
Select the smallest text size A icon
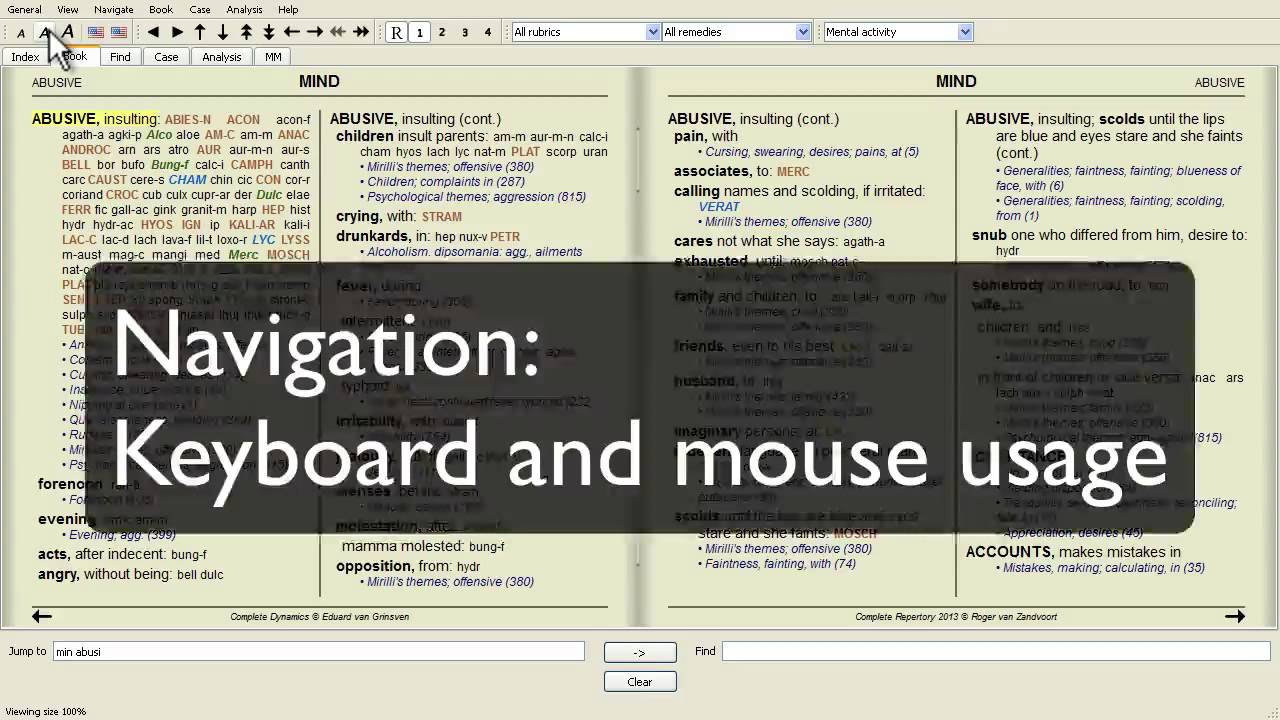coord(21,33)
